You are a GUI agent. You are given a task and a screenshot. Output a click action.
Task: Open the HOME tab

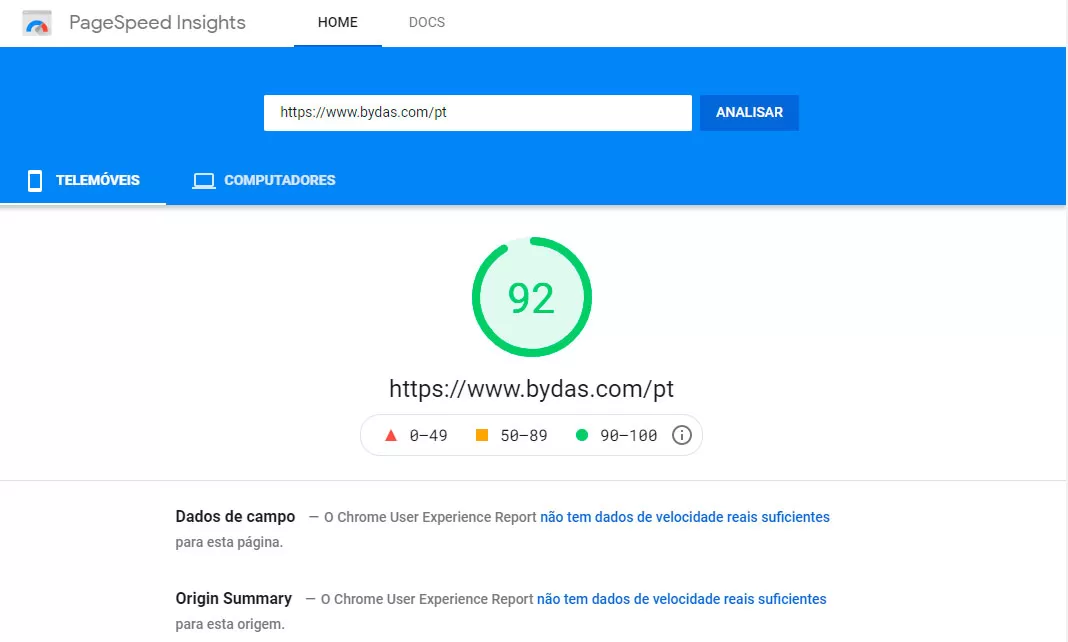pos(338,22)
